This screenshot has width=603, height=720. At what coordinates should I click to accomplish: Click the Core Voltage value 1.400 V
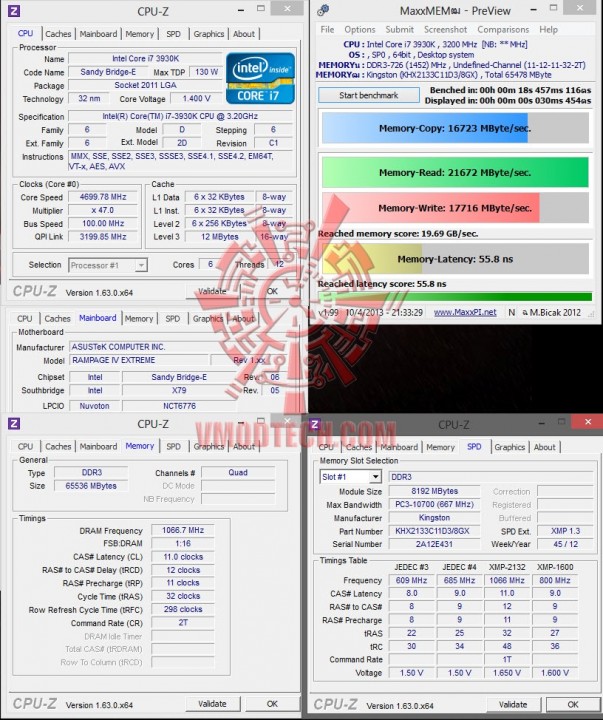[x=196, y=98]
